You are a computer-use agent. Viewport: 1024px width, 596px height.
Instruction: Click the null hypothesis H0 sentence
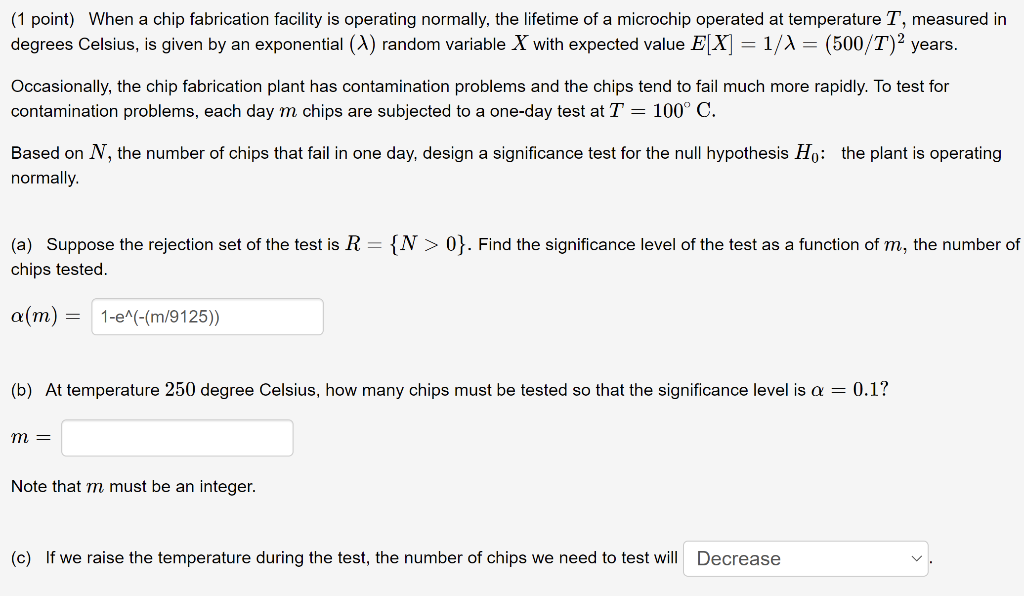400,153
